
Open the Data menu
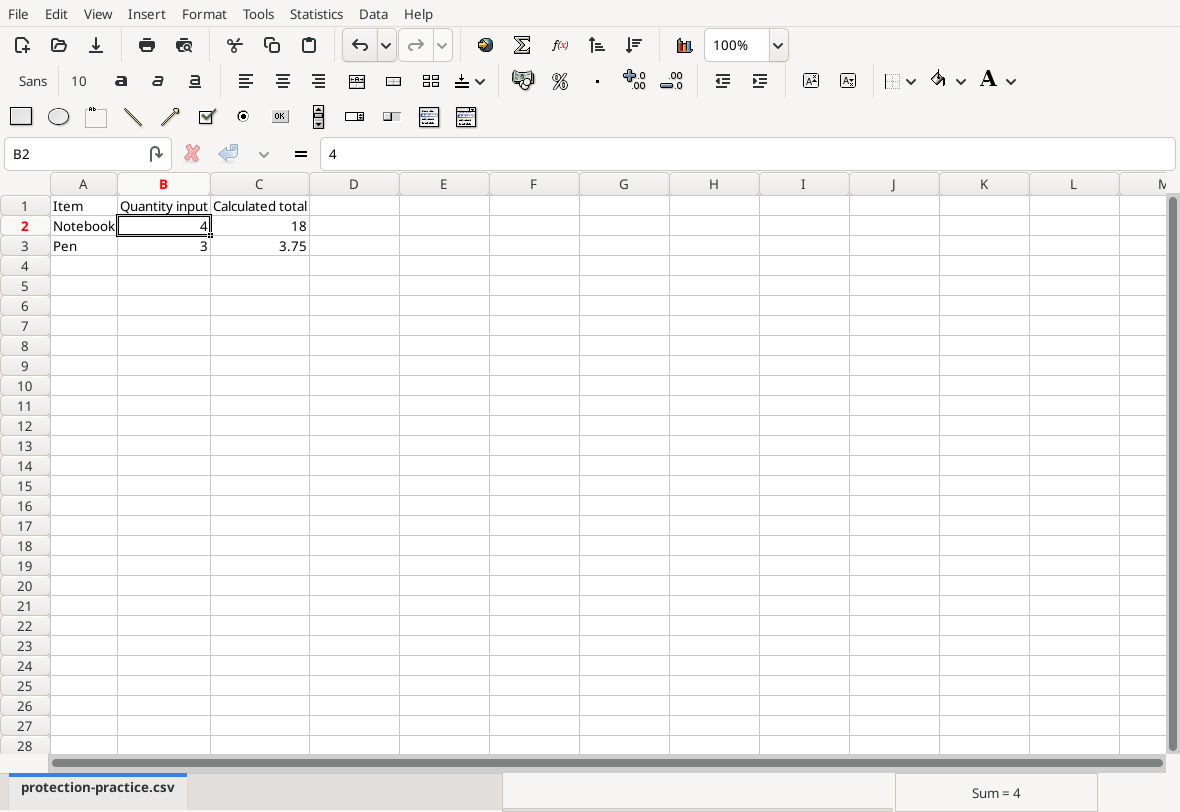pyautogui.click(x=373, y=14)
